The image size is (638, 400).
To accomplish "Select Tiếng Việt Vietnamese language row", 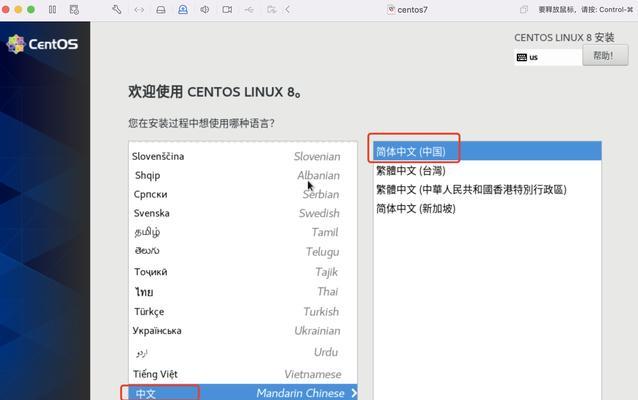I will click(243, 374).
